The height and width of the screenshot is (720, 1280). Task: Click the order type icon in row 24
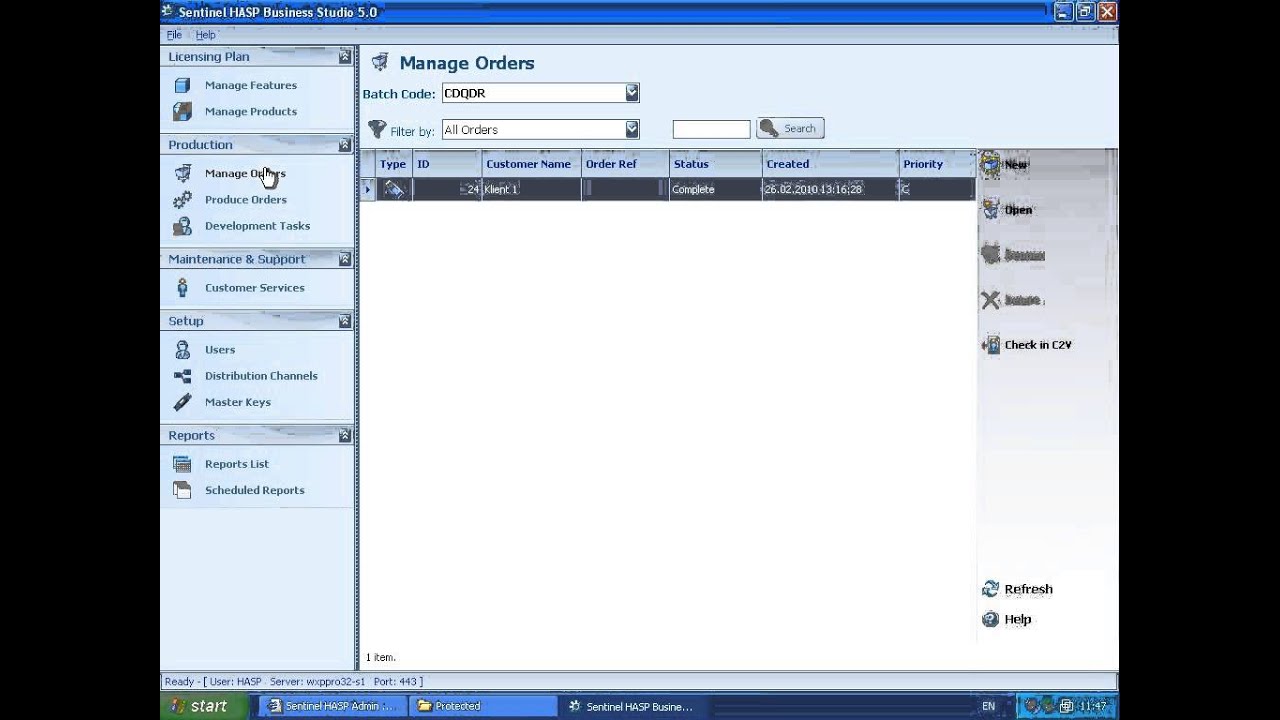point(394,189)
